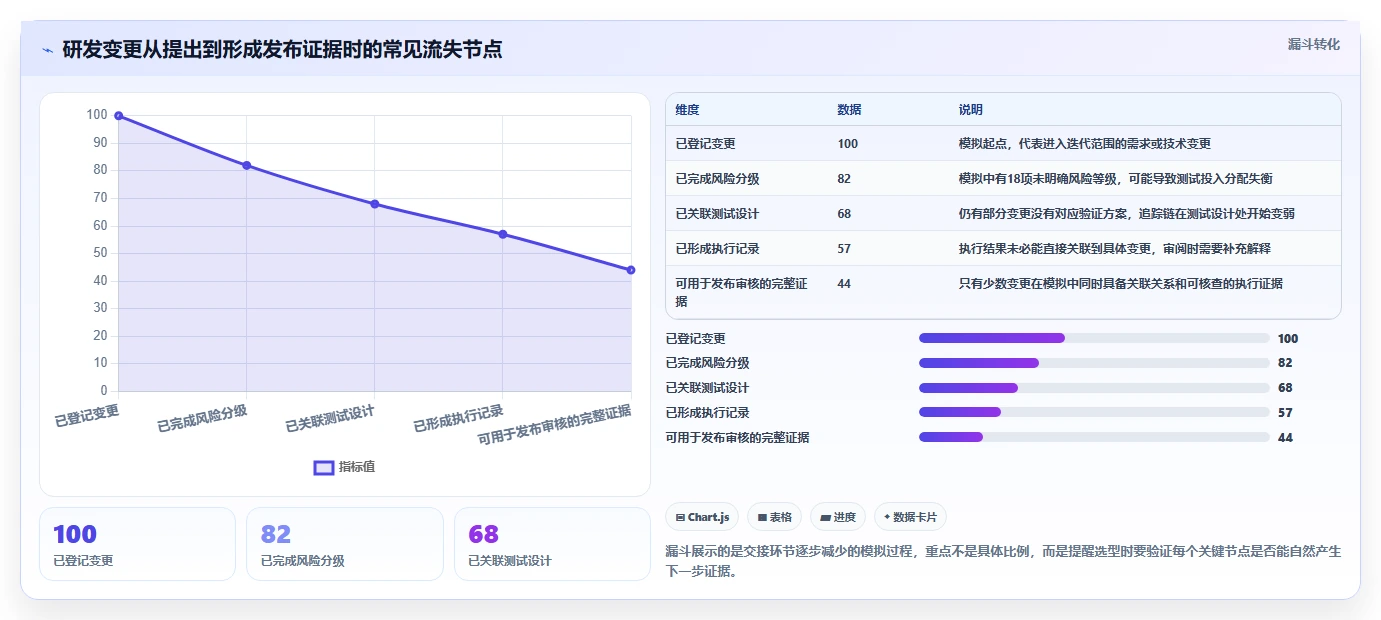This screenshot has width=1381, height=620.
Task: Click progress value 44 beside last bar
Action: pyautogui.click(x=1285, y=438)
